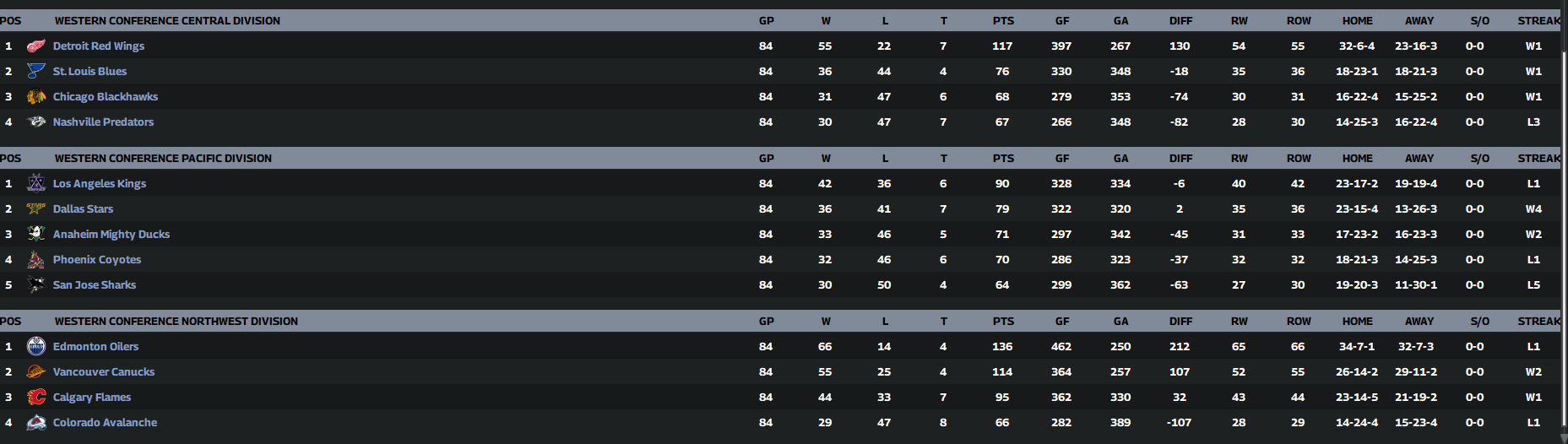The width and height of the screenshot is (1568, 444).
Task: Click the Chicago Blackhawks logo icon
Action: click(35, 97)
